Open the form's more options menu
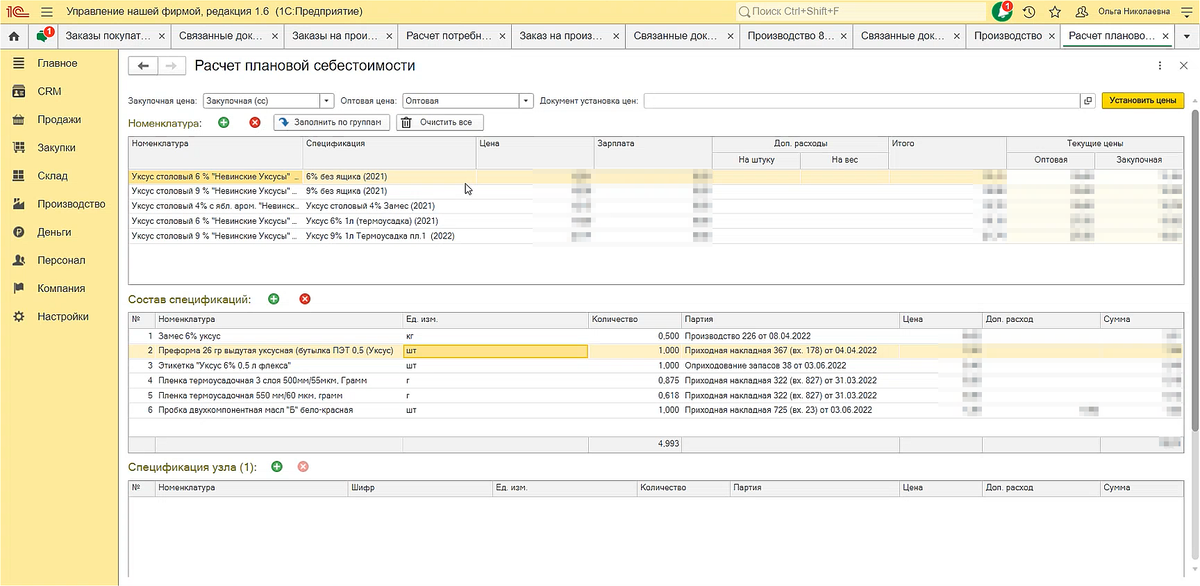The height and width of the screenshot is (586, 1200). pos(1159,66)
